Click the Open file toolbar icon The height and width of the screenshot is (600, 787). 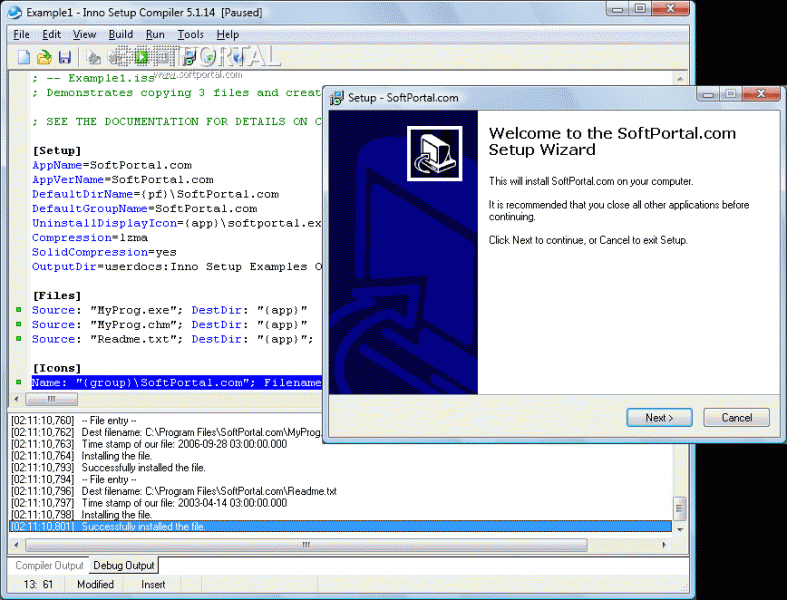44,57
